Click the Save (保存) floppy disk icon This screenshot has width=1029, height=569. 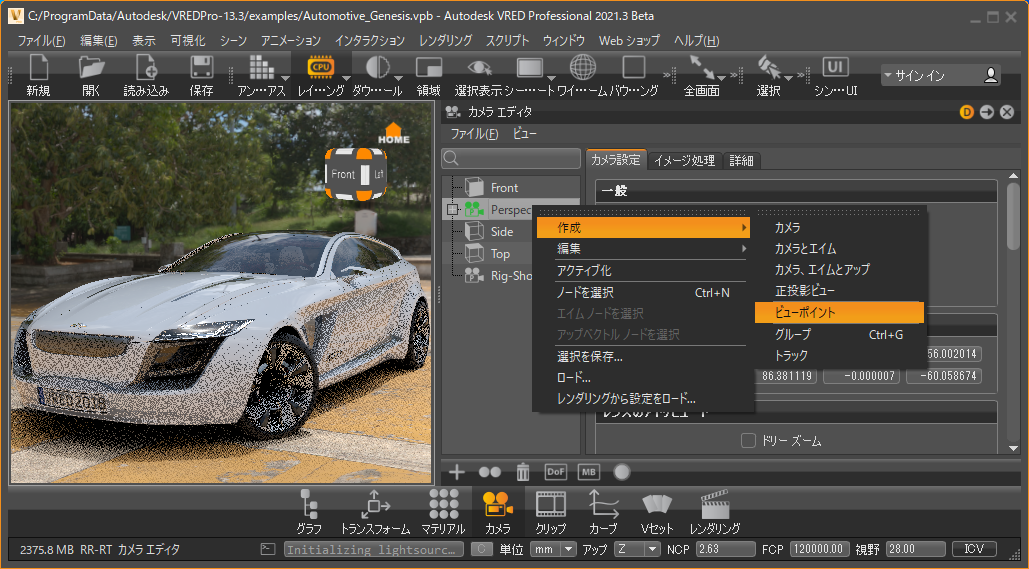[x=201, y=68]
